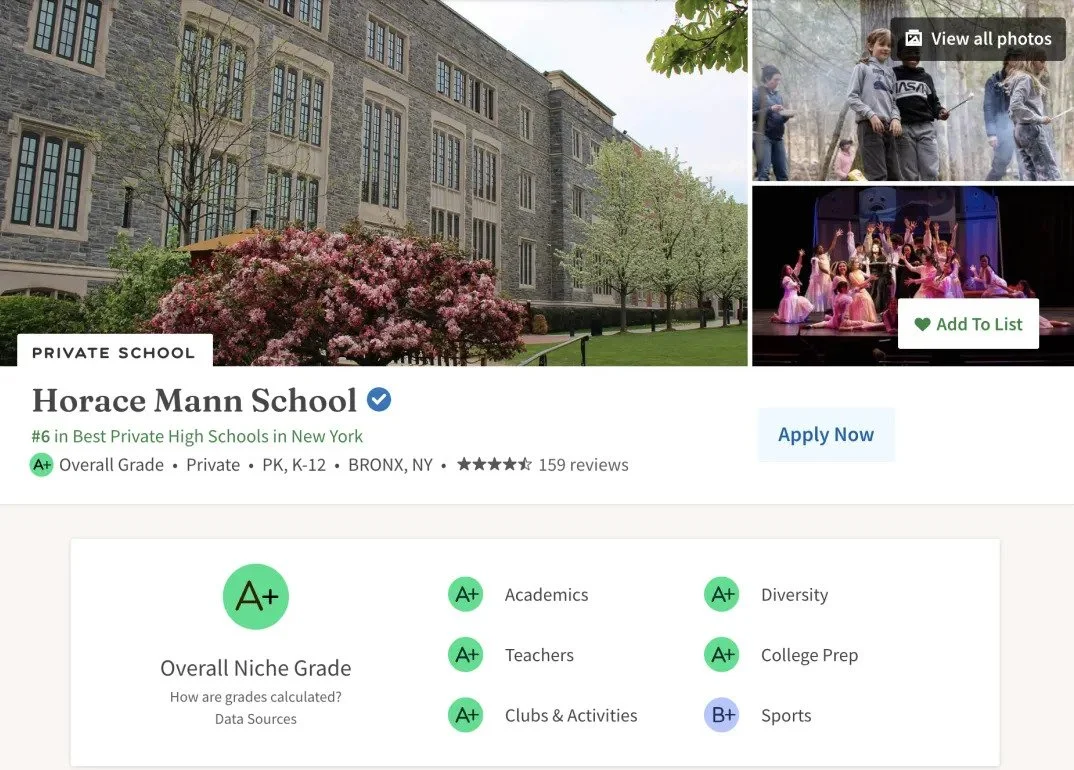Click the Horace Mann School heading
Screen dimensions: 1074x770
pos(195,400)
